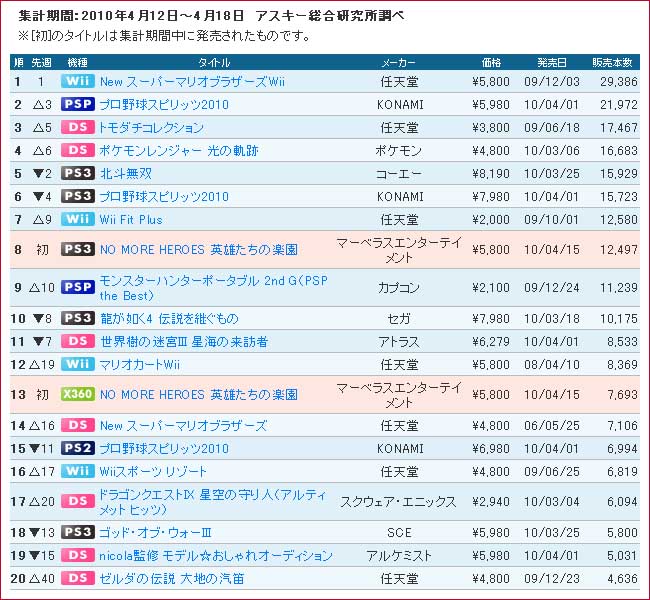
Task: Open the マリオカートWii title link
Action: tap(140, 364)
